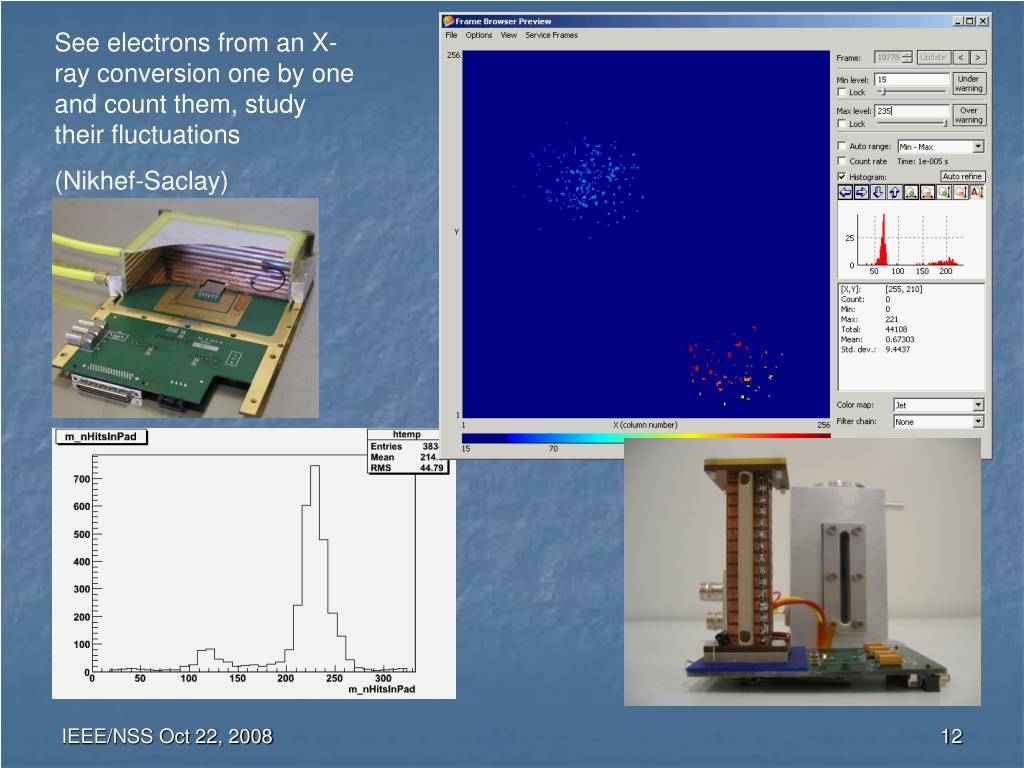Click the Min level slider
1024x768 pixels.
coord(912,92)
